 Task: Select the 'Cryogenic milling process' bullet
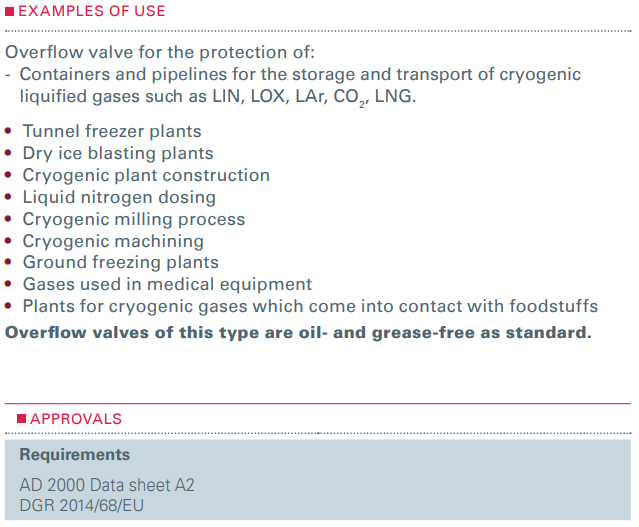[x=134, y=219]
